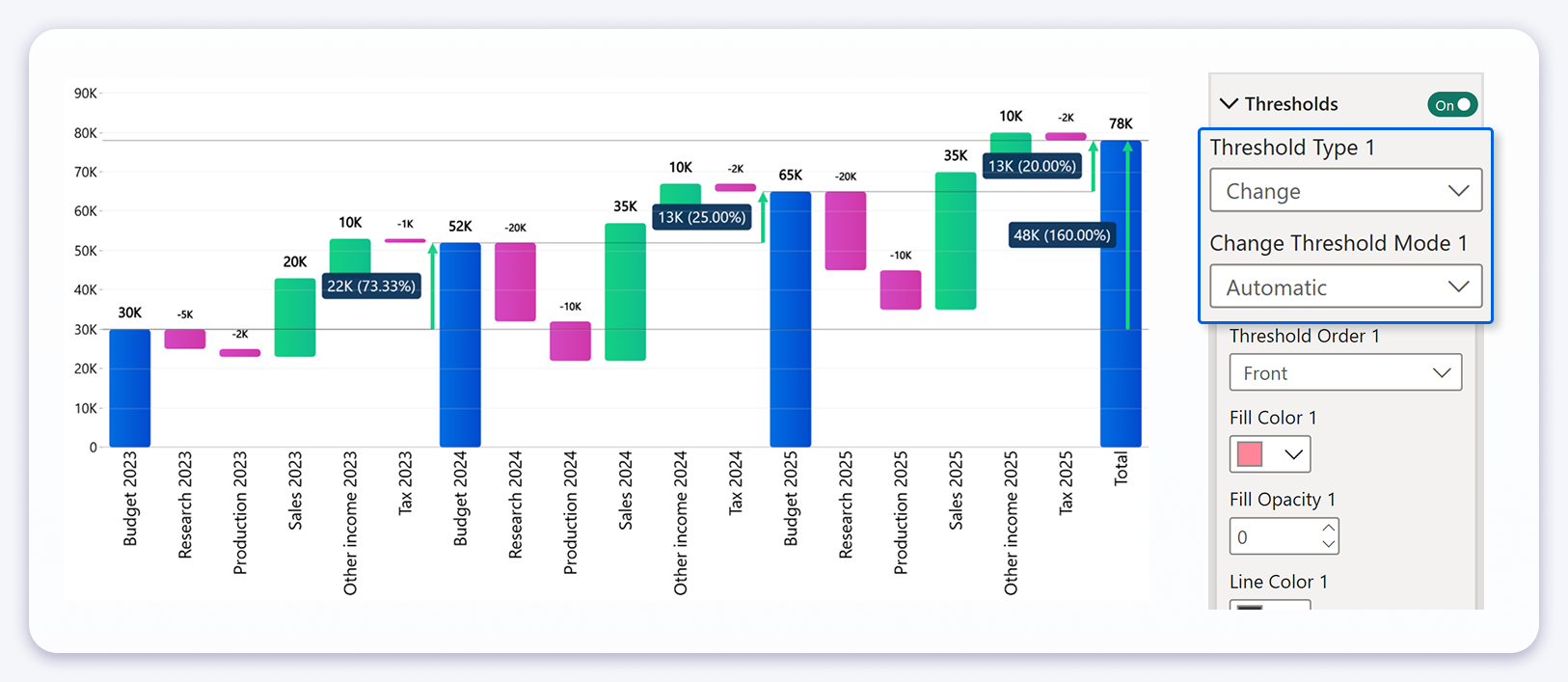Click the Budget 2025 blue bar
Screen dimensions: 1568x682
[x=790, y=318]
